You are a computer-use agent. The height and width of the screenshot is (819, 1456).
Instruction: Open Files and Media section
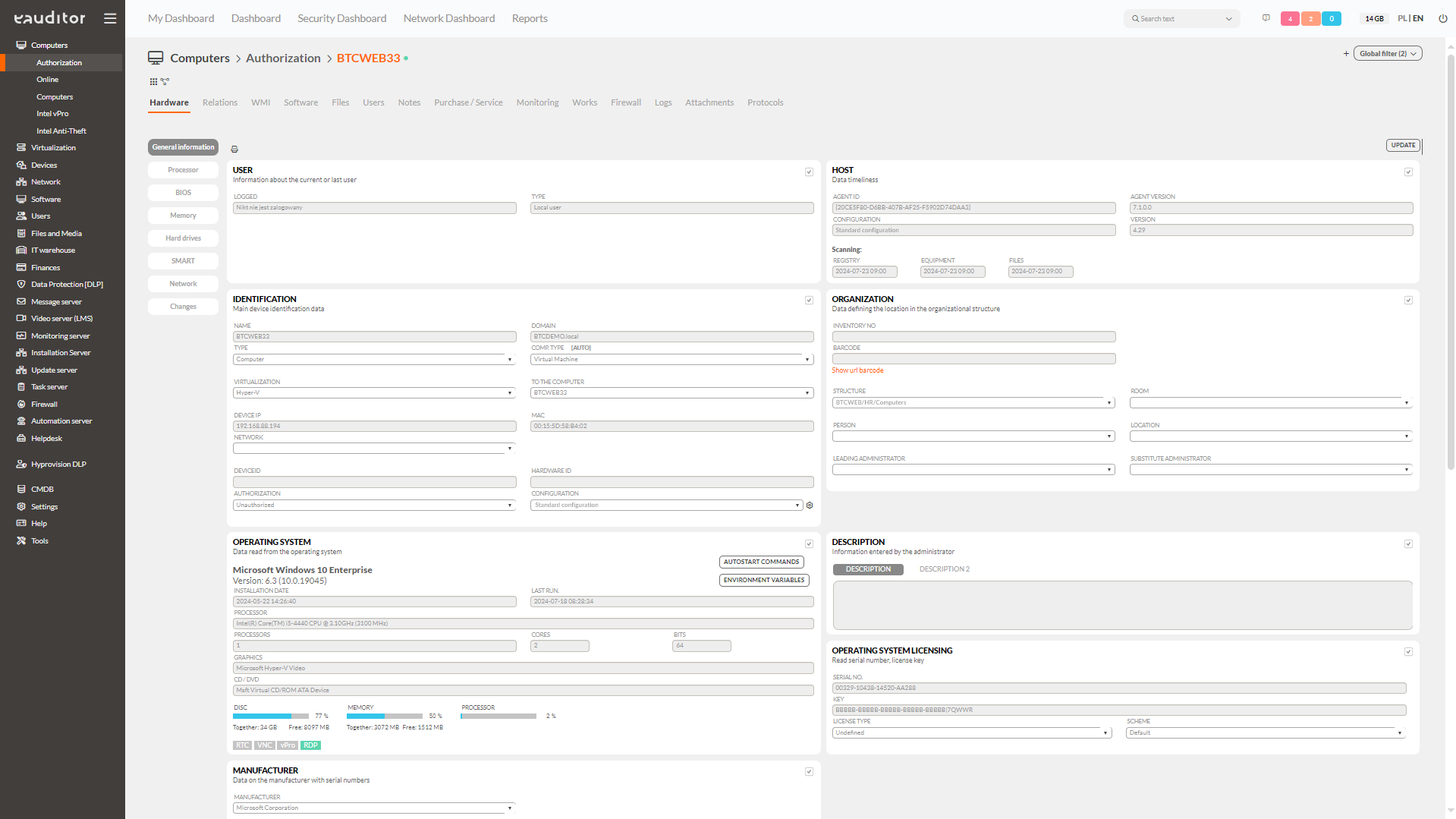pos(56,234)
